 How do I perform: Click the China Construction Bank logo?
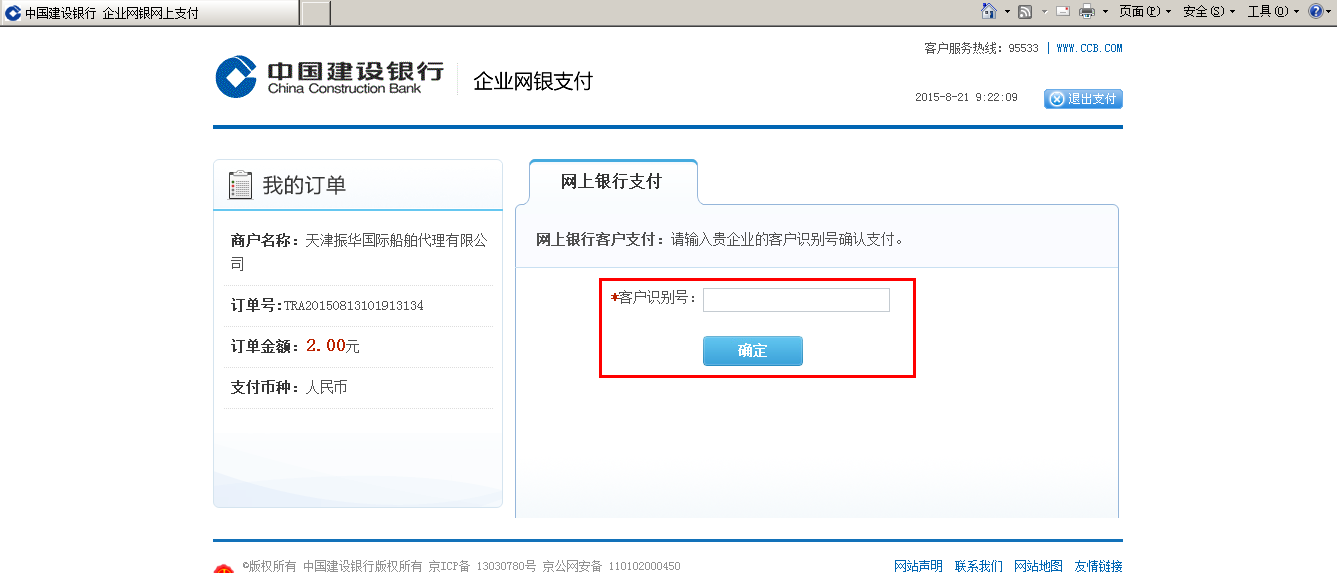[x=329, y=77]
